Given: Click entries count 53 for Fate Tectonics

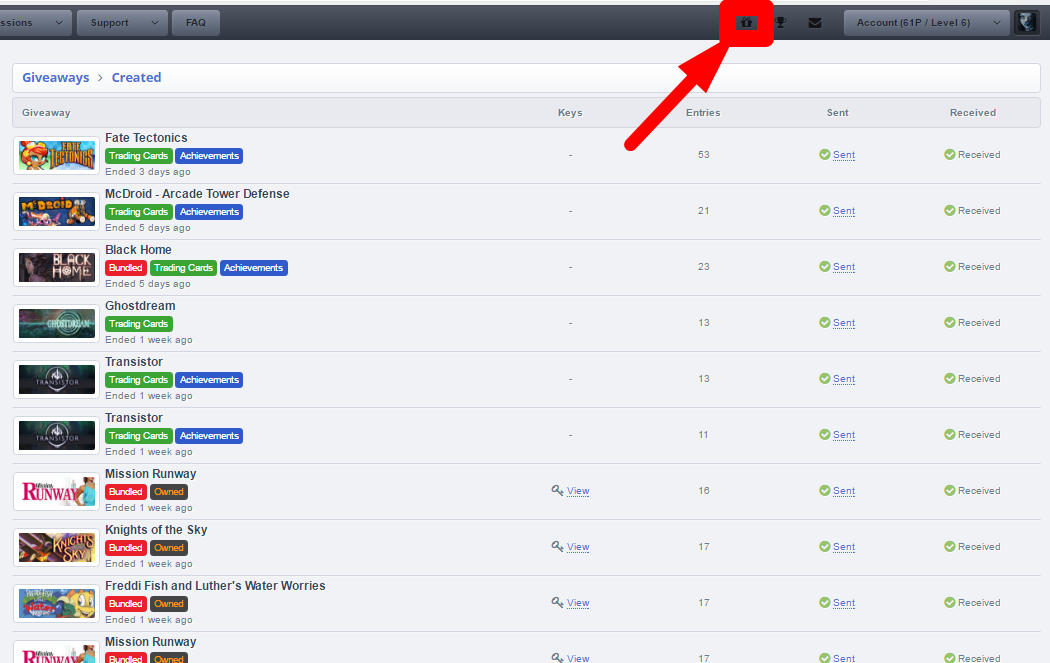Looking at the screenshot, I should [704, 155].
